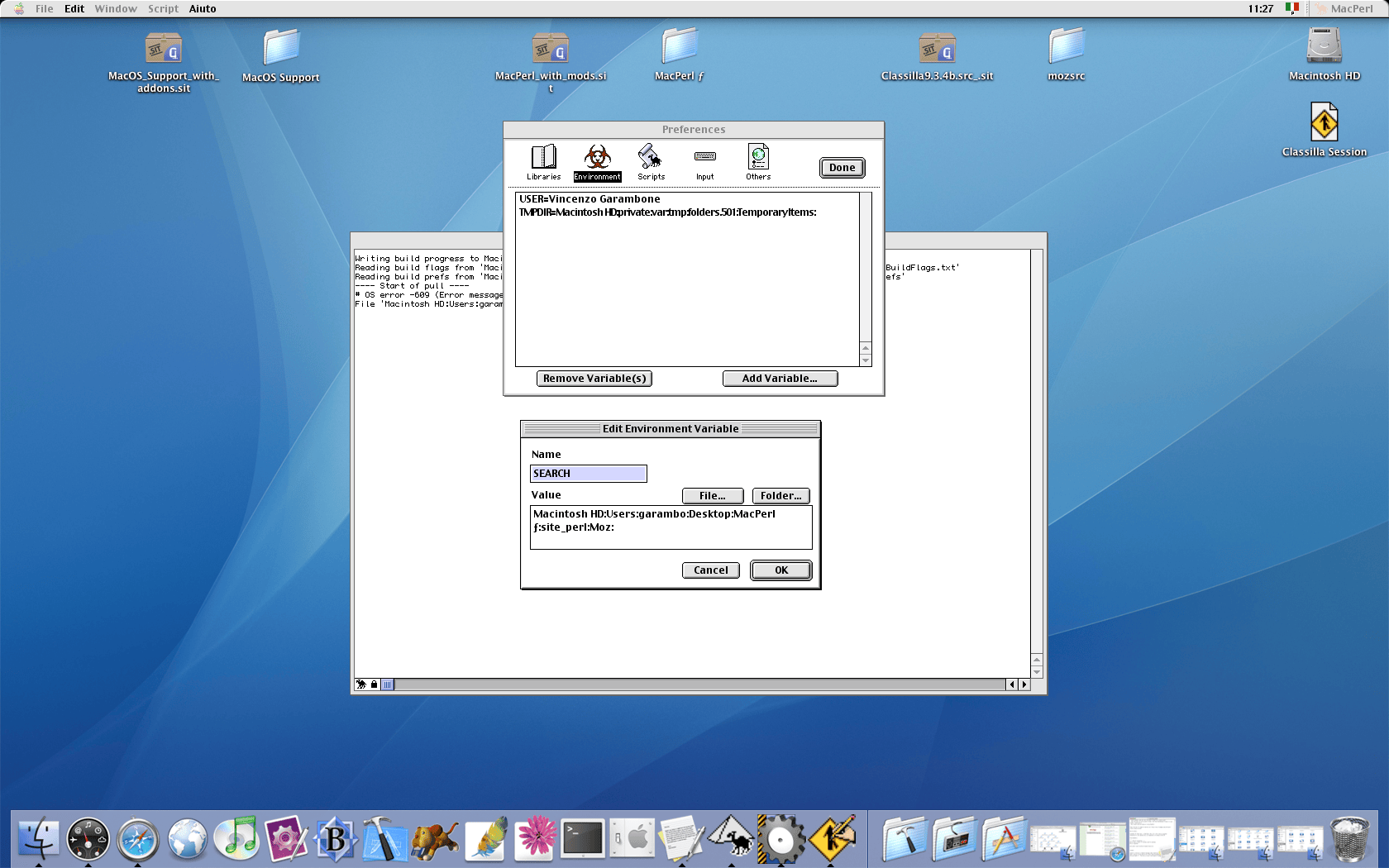Select Classilla9.3.4b.src_sit archive
The width and height of the screenshot is (1389, 868).
(938, 56)
